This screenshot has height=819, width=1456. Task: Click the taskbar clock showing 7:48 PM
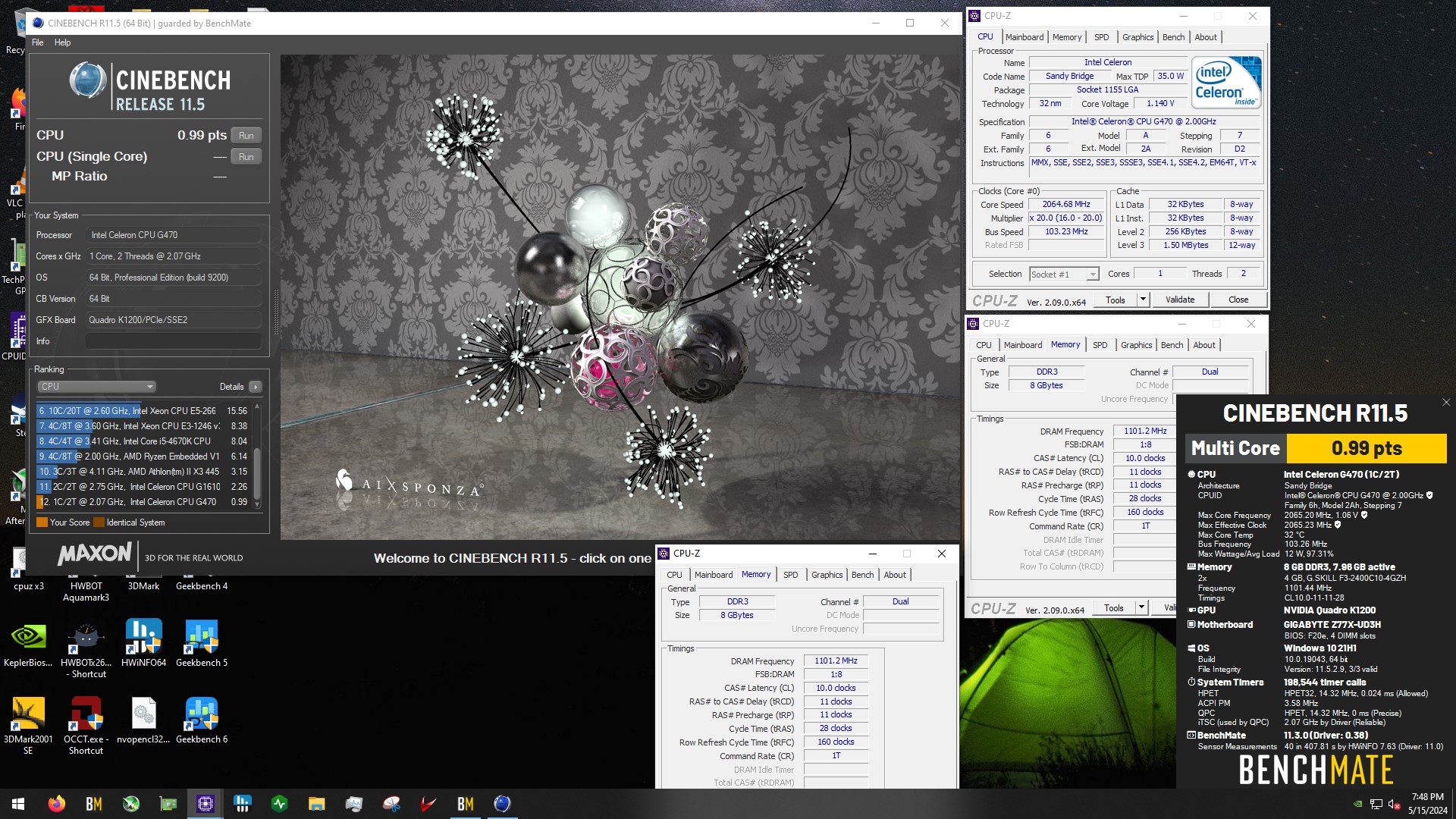point(1427,804)
